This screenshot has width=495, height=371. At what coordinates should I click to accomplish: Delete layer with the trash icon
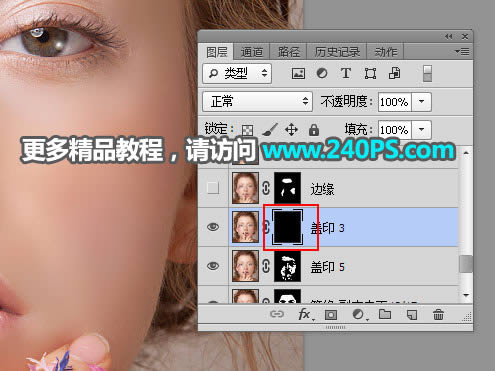438,314
